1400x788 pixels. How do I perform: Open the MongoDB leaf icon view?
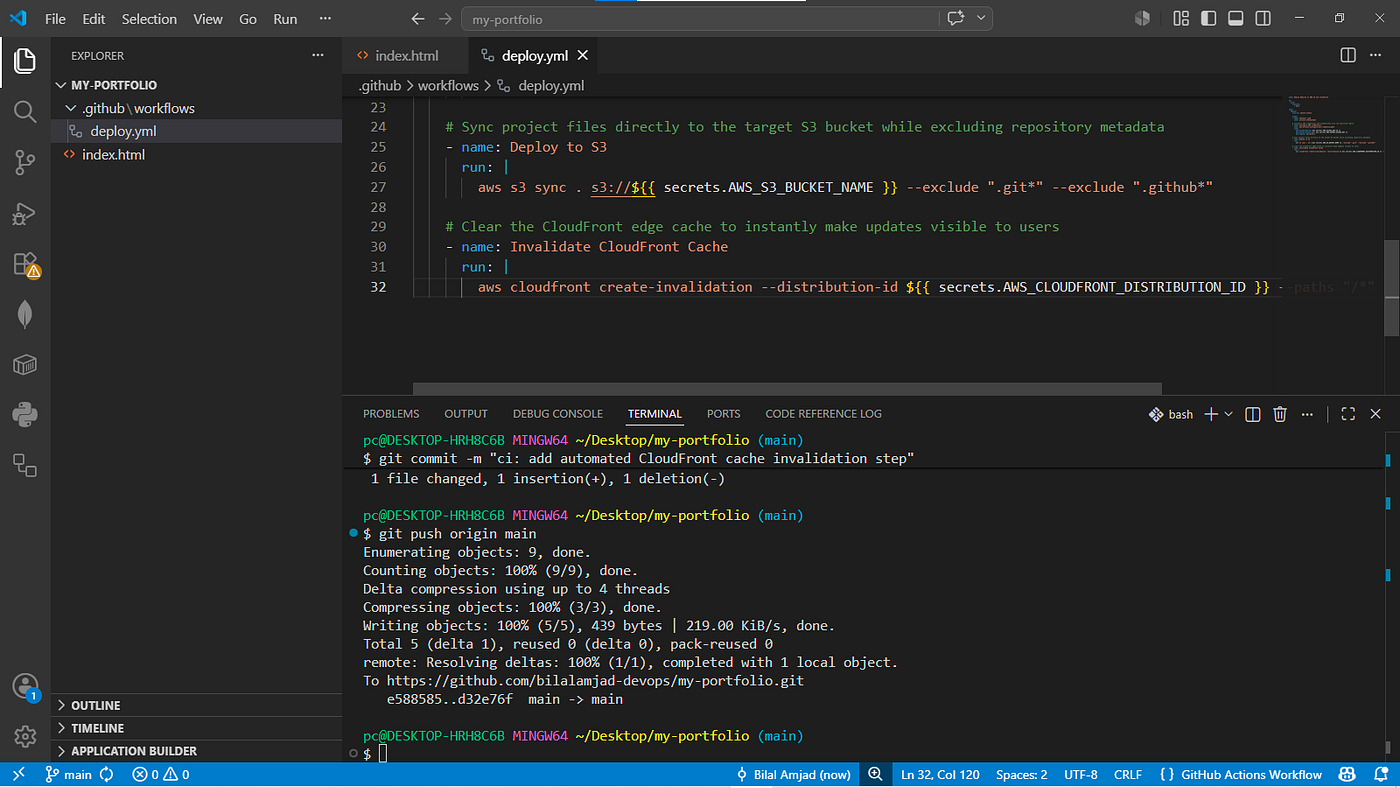(x=25, y=314)
